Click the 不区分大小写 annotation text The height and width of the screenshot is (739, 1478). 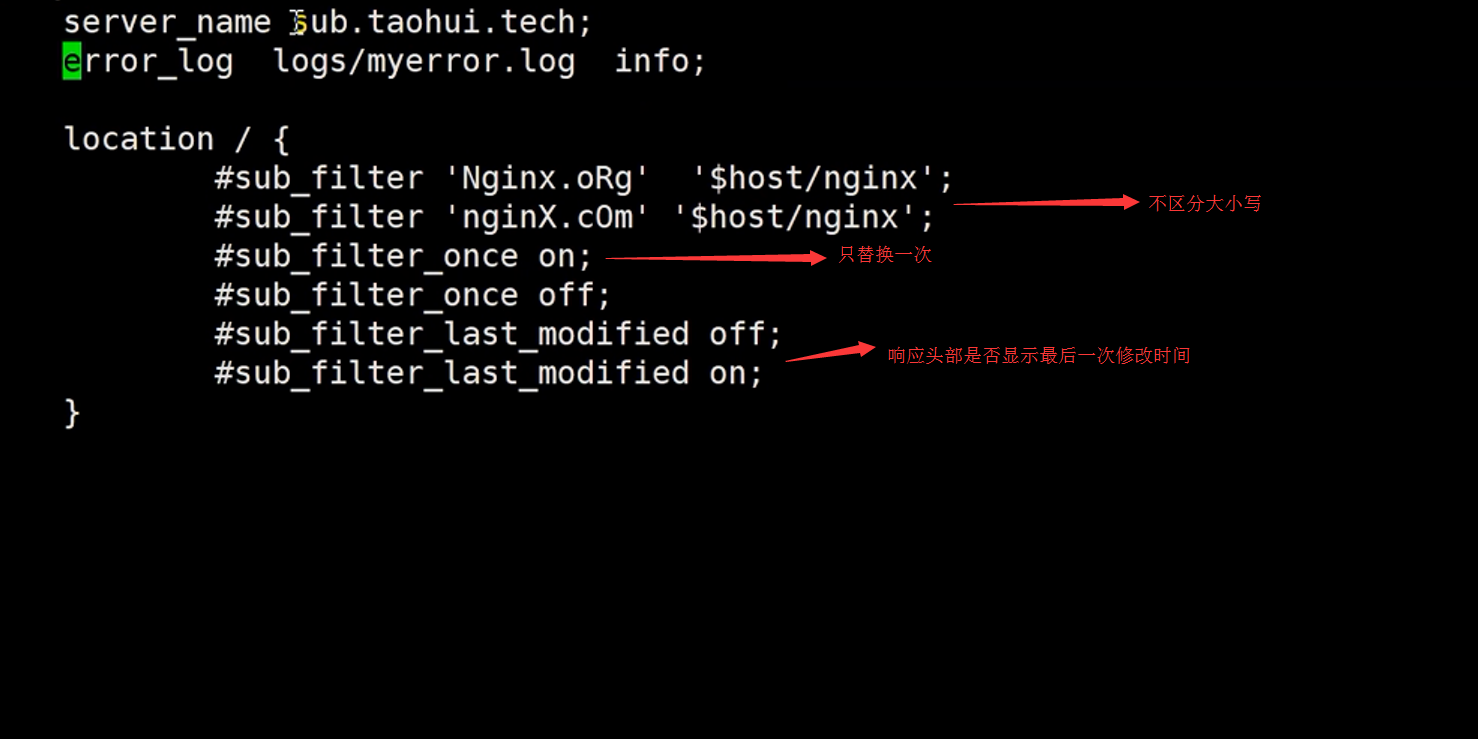[x=1205, y=204]
